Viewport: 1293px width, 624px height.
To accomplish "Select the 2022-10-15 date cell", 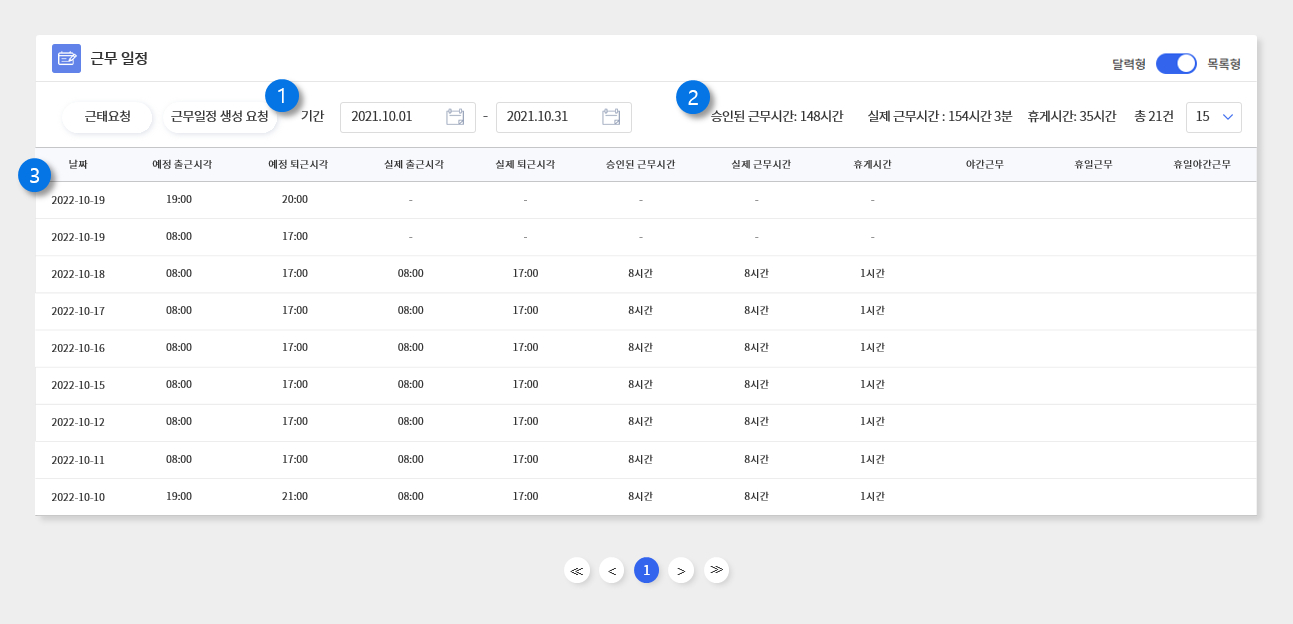I will [x=78, y=385].
